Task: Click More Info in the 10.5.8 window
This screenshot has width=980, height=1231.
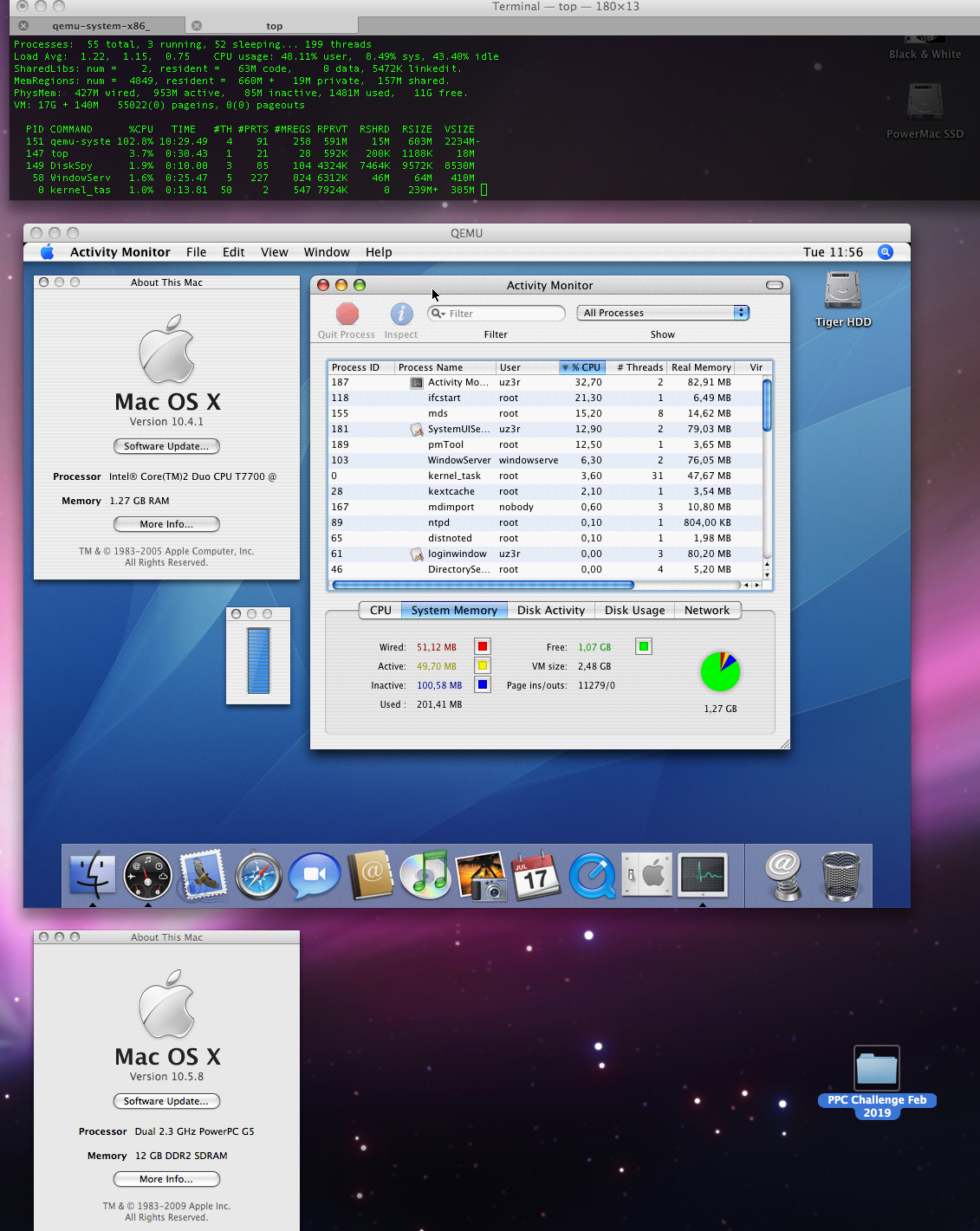Action: (x=166, y=1179)
